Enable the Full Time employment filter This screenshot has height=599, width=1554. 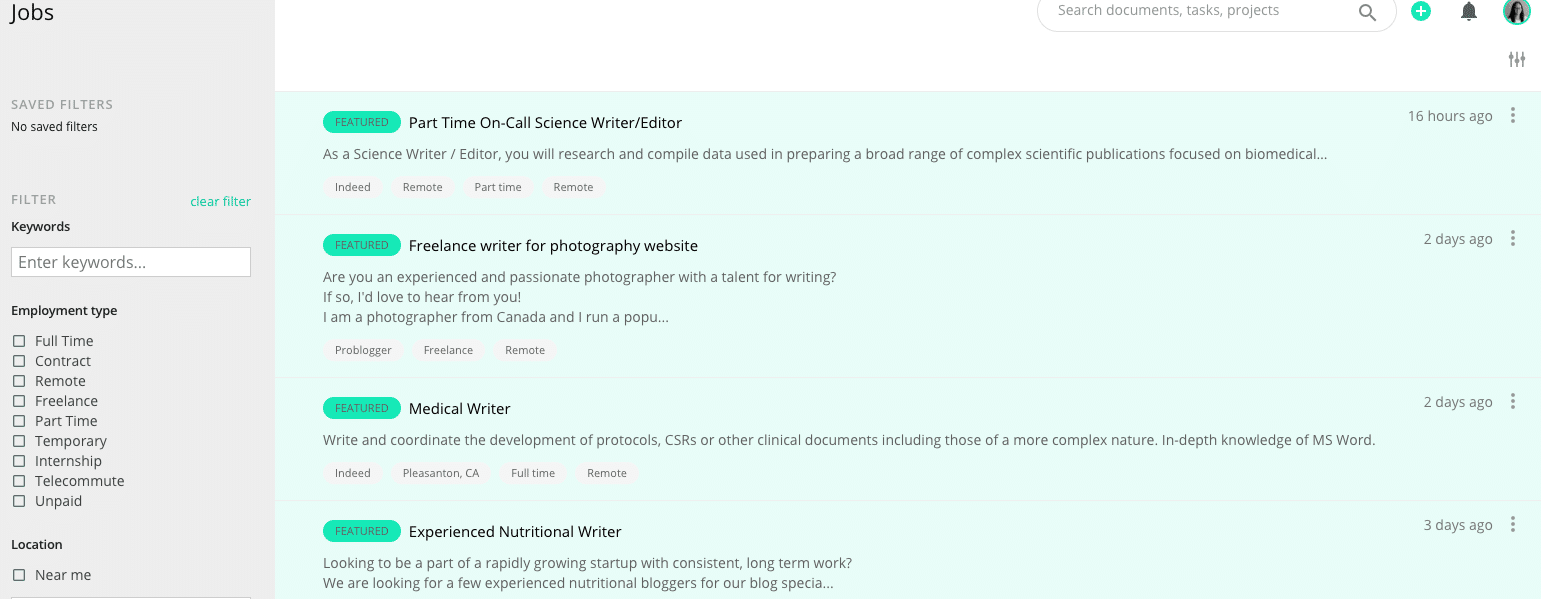17,340
